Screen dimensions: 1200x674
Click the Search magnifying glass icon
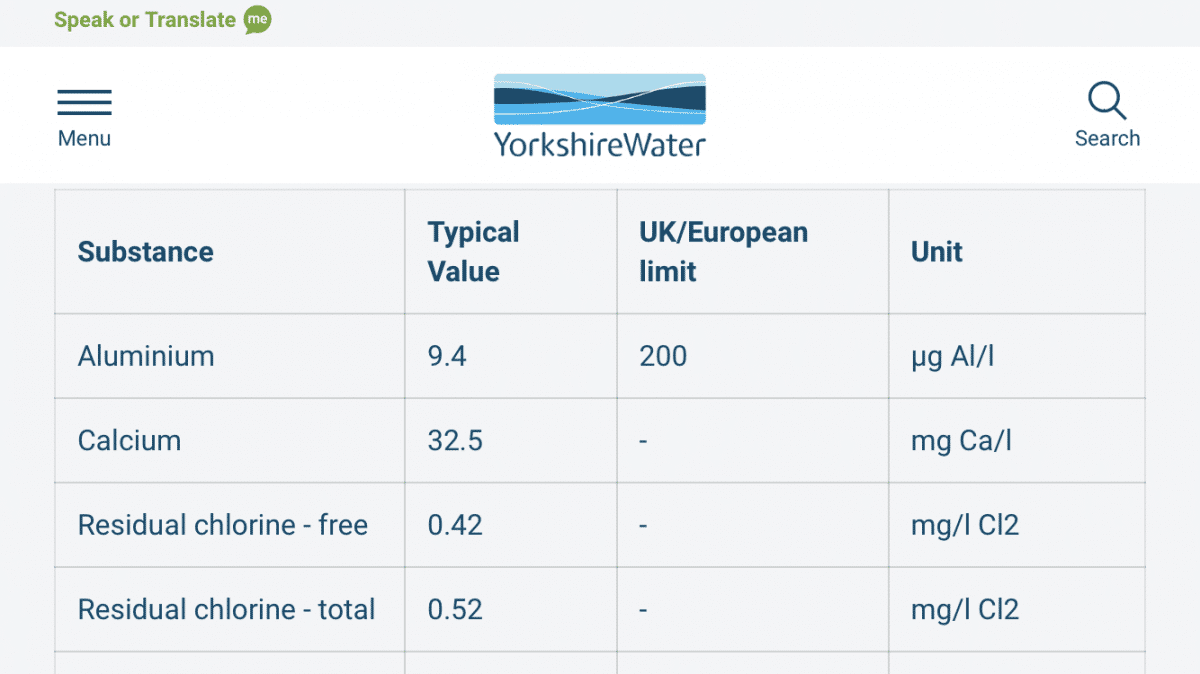pyautogui.click(x=1107, y=101)
